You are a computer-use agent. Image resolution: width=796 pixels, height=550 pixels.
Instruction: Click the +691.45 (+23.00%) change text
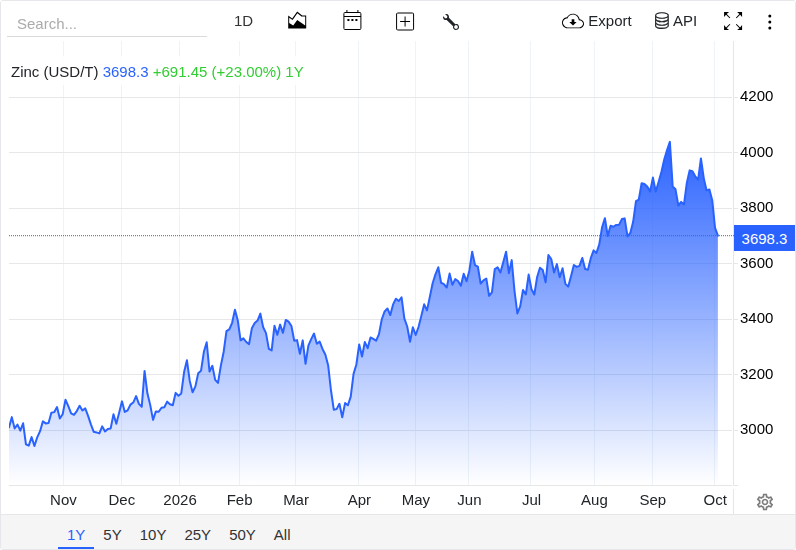tap(217, 72)
